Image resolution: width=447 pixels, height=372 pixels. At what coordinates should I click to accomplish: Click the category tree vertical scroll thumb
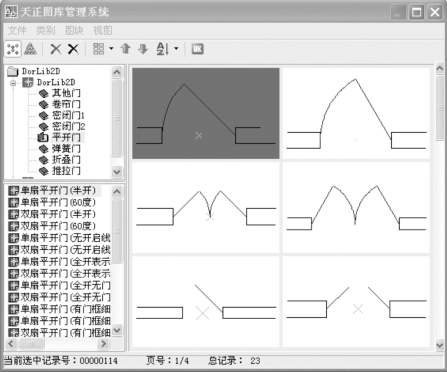(x=117, y=117)
